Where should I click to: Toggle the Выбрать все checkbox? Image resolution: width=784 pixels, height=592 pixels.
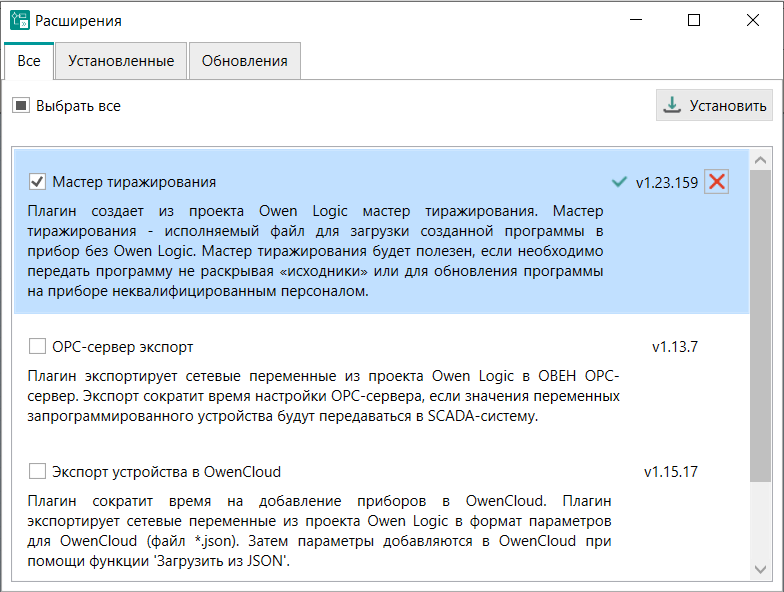click(21, 105)
